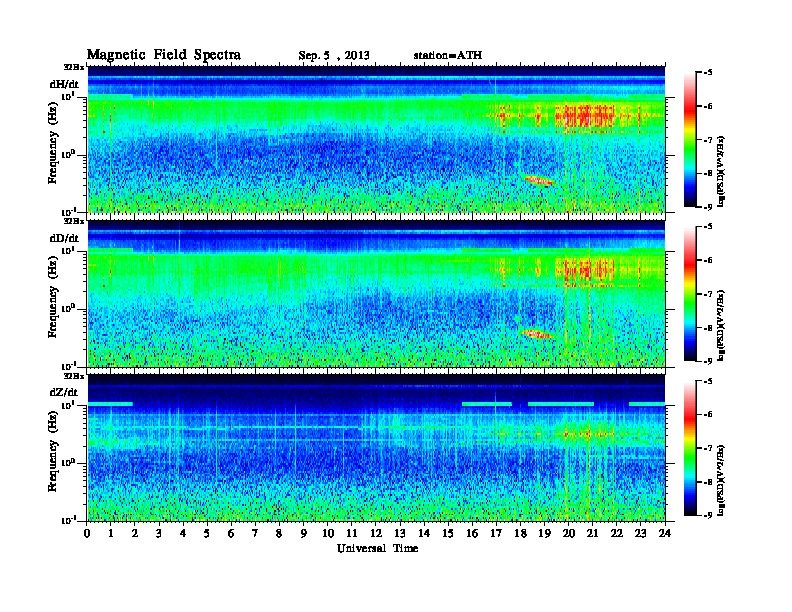Click hour tick label "24" on time axis

click(x=665, y=533)
